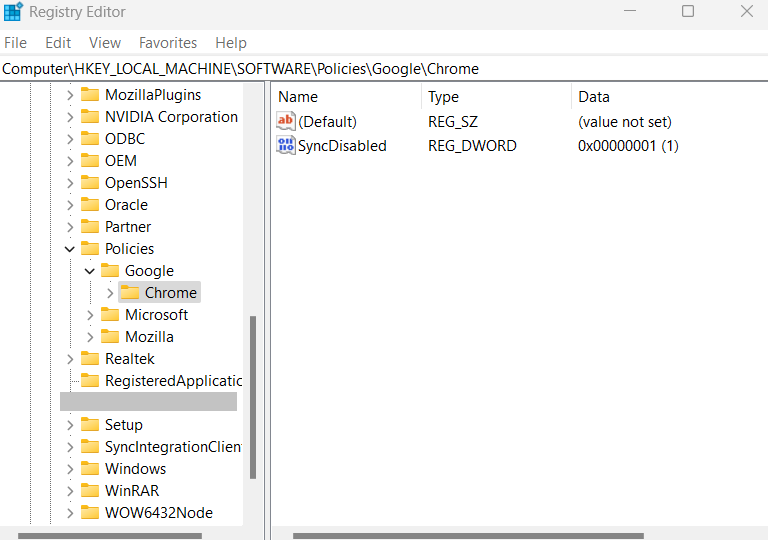768x540 pixels.
Task: Select the Realtek folder icon
Action: click(90, 358)
